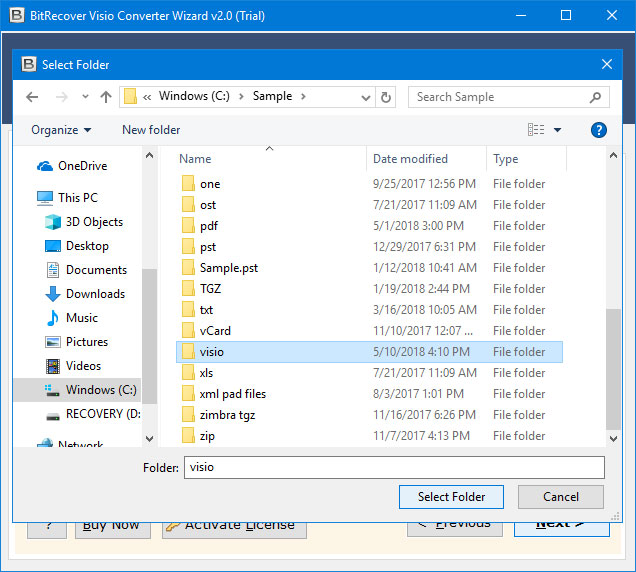Viewport: 636px width, 572px height.
Task: Select the 'ost' folder icon
Action: pos(188,204)
